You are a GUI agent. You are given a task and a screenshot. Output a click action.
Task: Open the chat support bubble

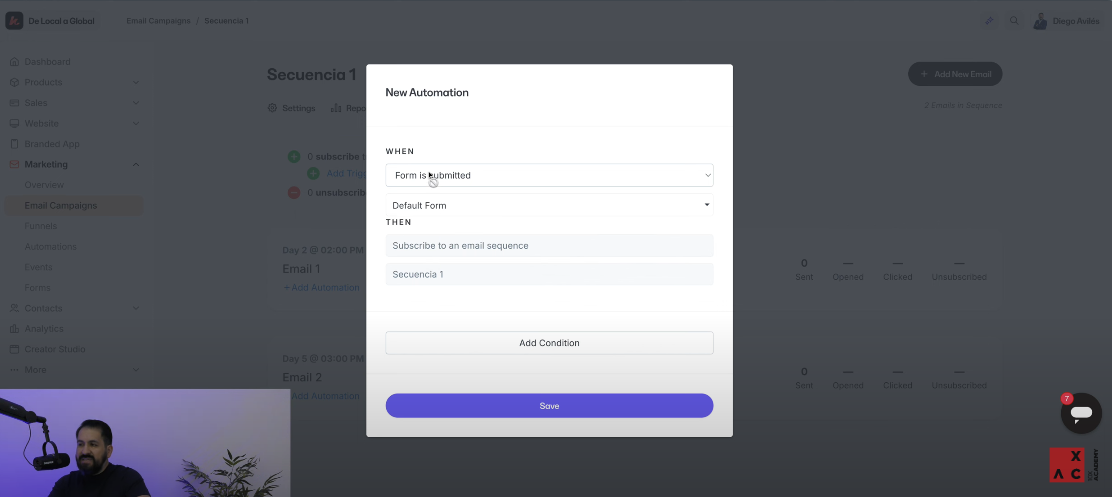[x=1080, y=413]
